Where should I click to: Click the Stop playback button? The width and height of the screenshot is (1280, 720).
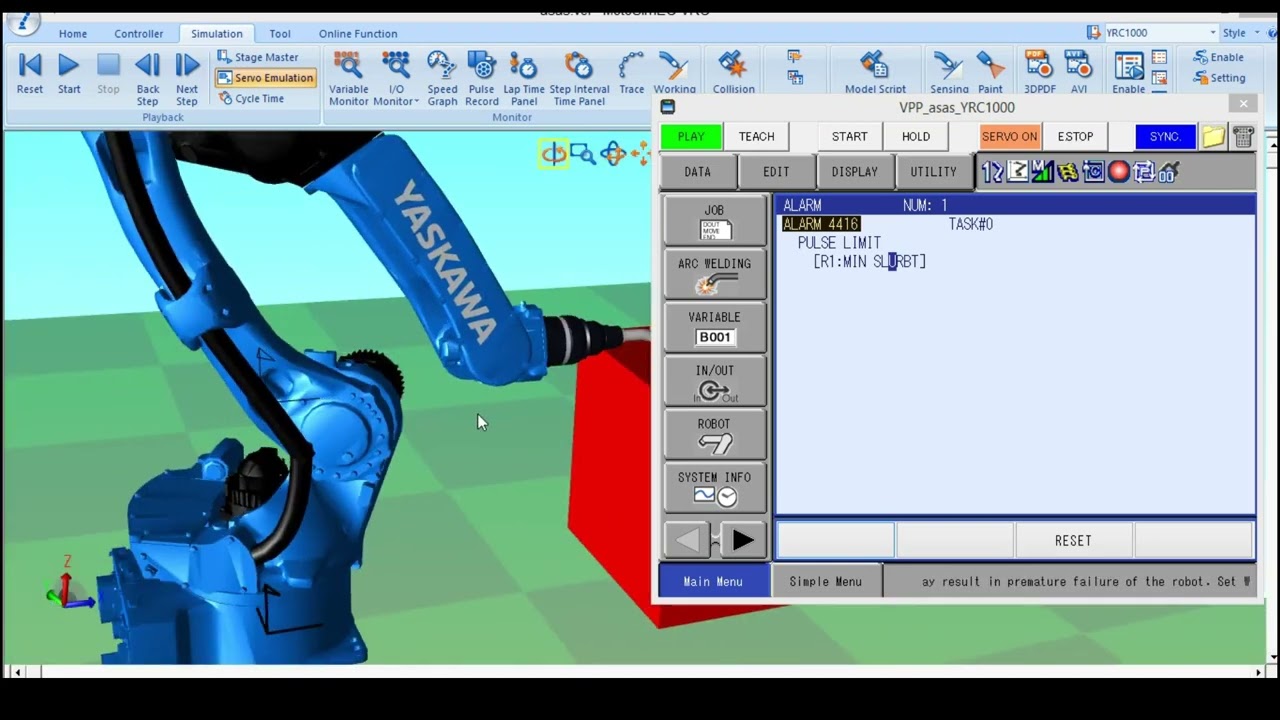pyautogui.click(x=108, y=75)
